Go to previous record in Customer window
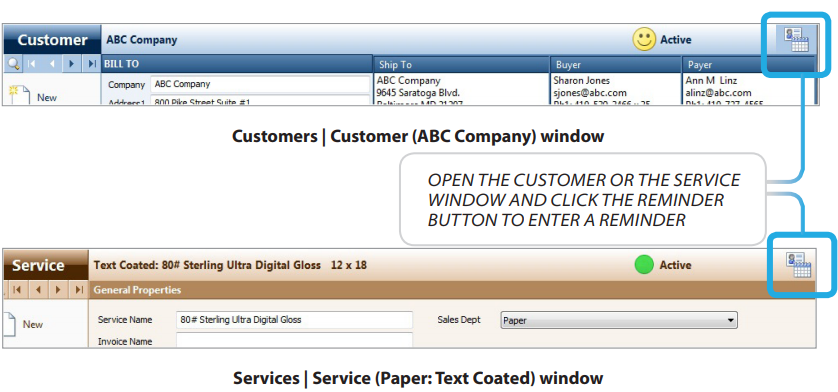The height and width of the screenshot is (392, 838). pyautogui.click(x=52, y=64)
